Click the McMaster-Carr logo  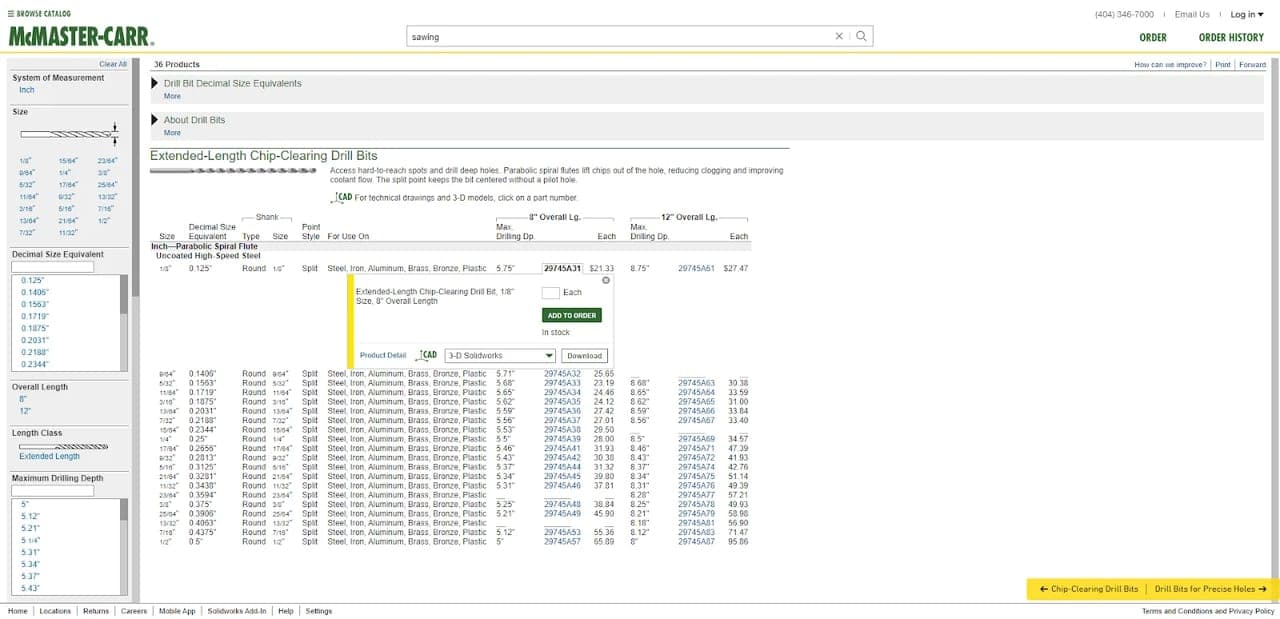(81, 37)
